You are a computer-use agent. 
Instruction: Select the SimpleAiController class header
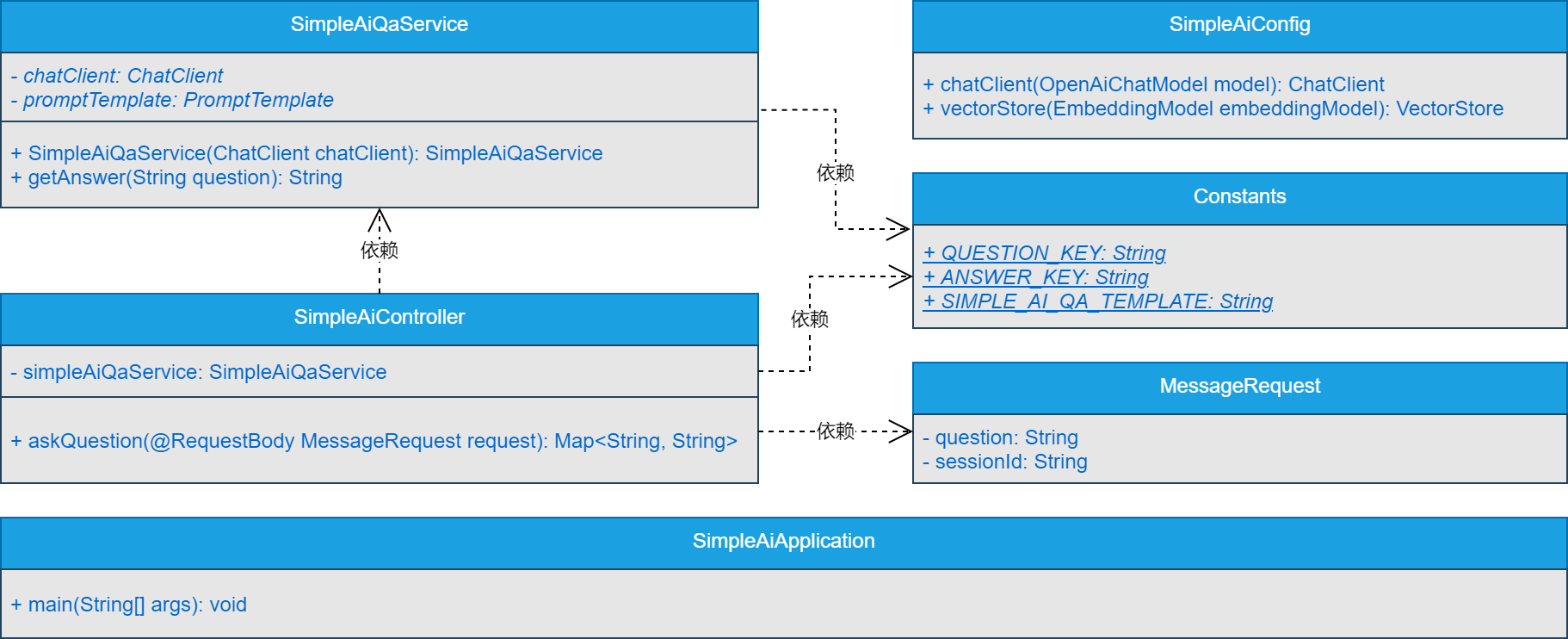click(x=379, y=318)
